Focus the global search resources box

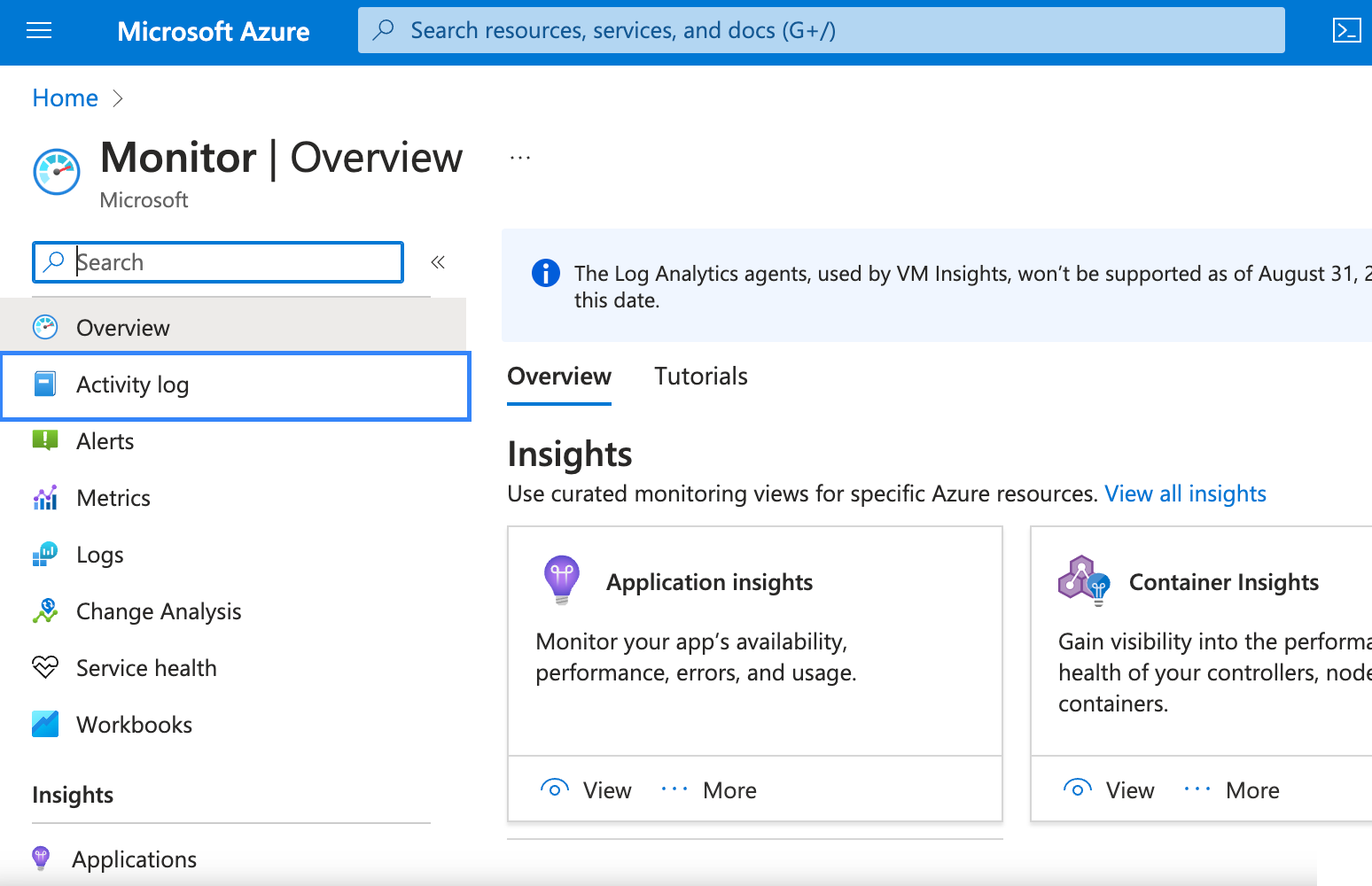click(x=821, y=30)
